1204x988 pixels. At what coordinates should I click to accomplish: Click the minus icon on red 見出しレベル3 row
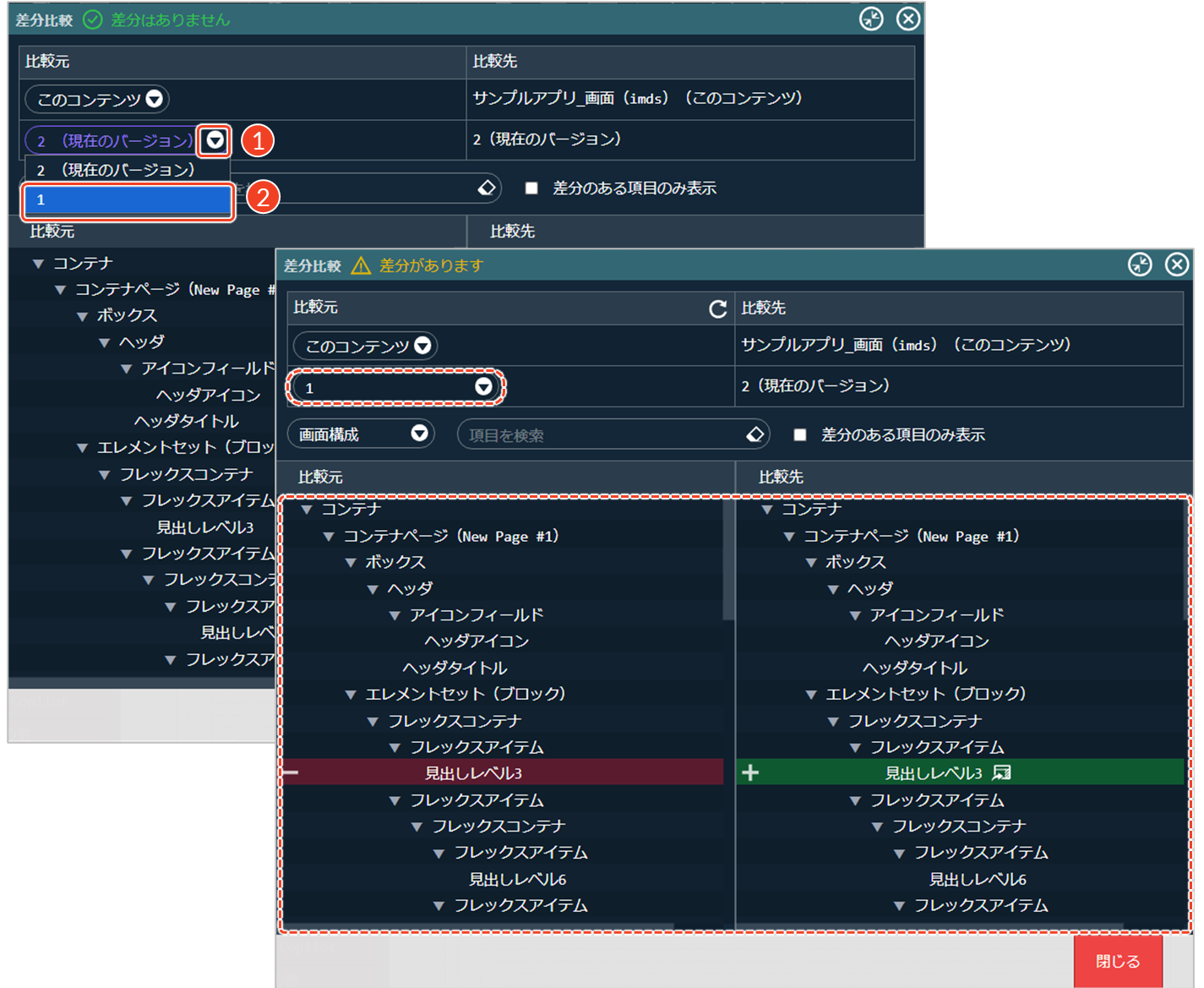(291, 772)
